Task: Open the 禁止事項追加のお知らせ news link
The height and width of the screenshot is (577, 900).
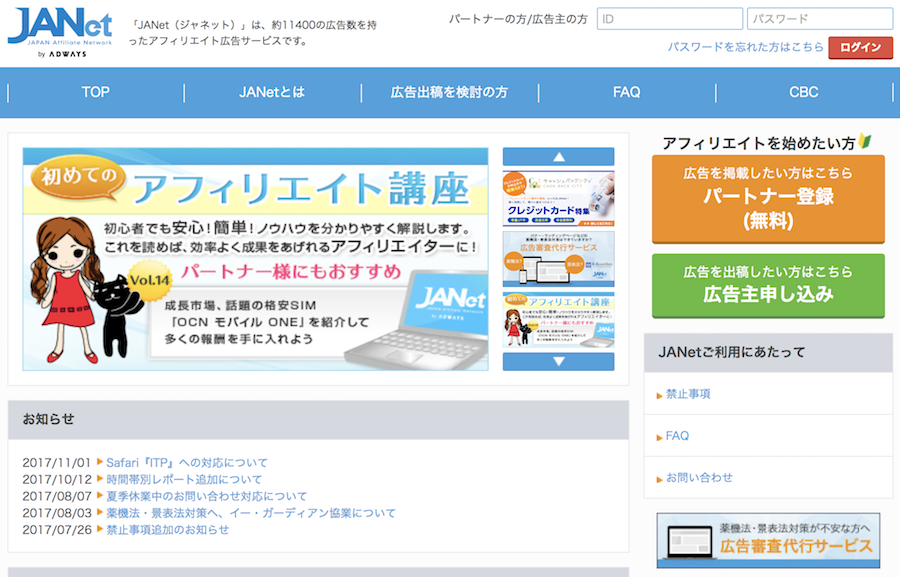Action: click(168, 529)
